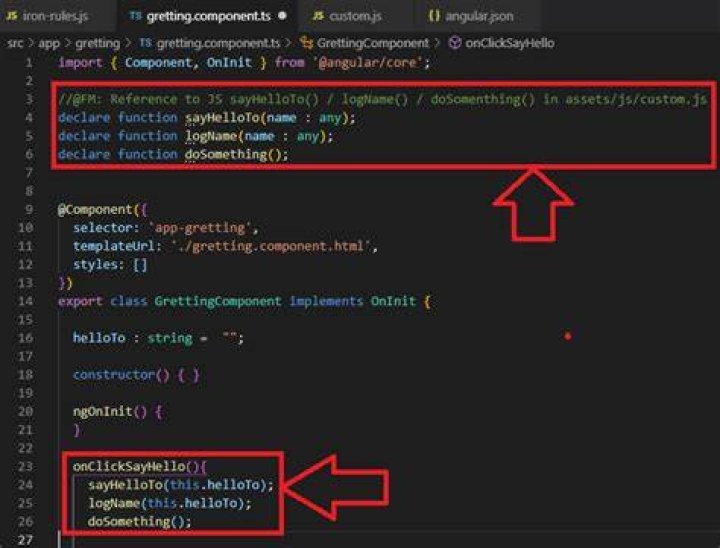Viewport: 720px width, 548px height.
Task: Click braces icon on angular.json tab
Action: click(433, 16)
